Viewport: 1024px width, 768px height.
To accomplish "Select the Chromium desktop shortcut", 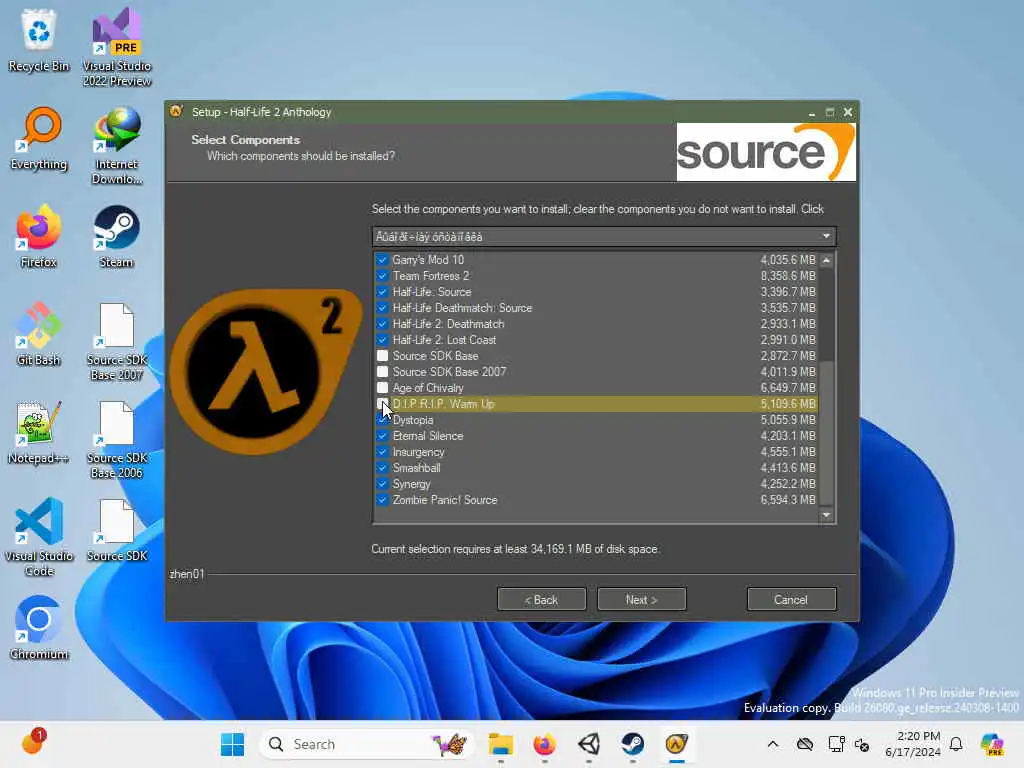I will pyautogui.click(x=39, y=628).
